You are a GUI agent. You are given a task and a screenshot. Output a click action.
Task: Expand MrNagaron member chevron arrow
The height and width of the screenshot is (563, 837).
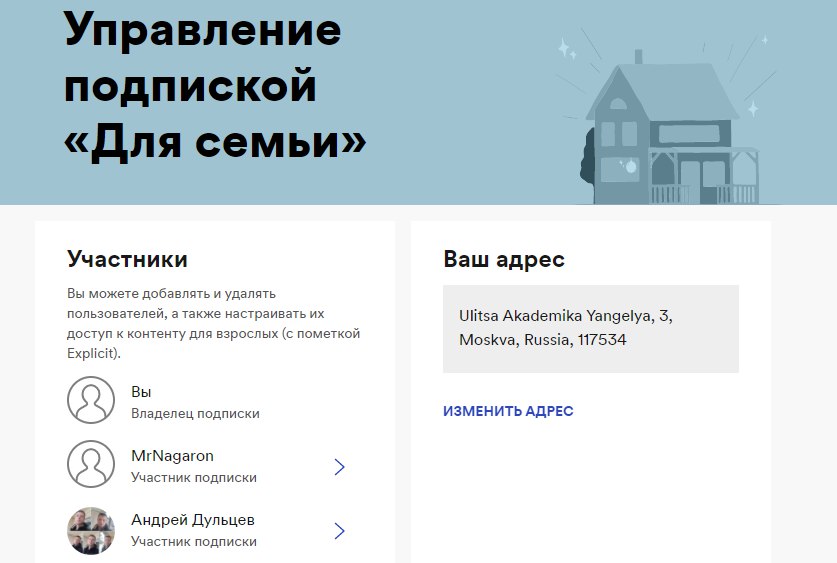click(339, 467)
